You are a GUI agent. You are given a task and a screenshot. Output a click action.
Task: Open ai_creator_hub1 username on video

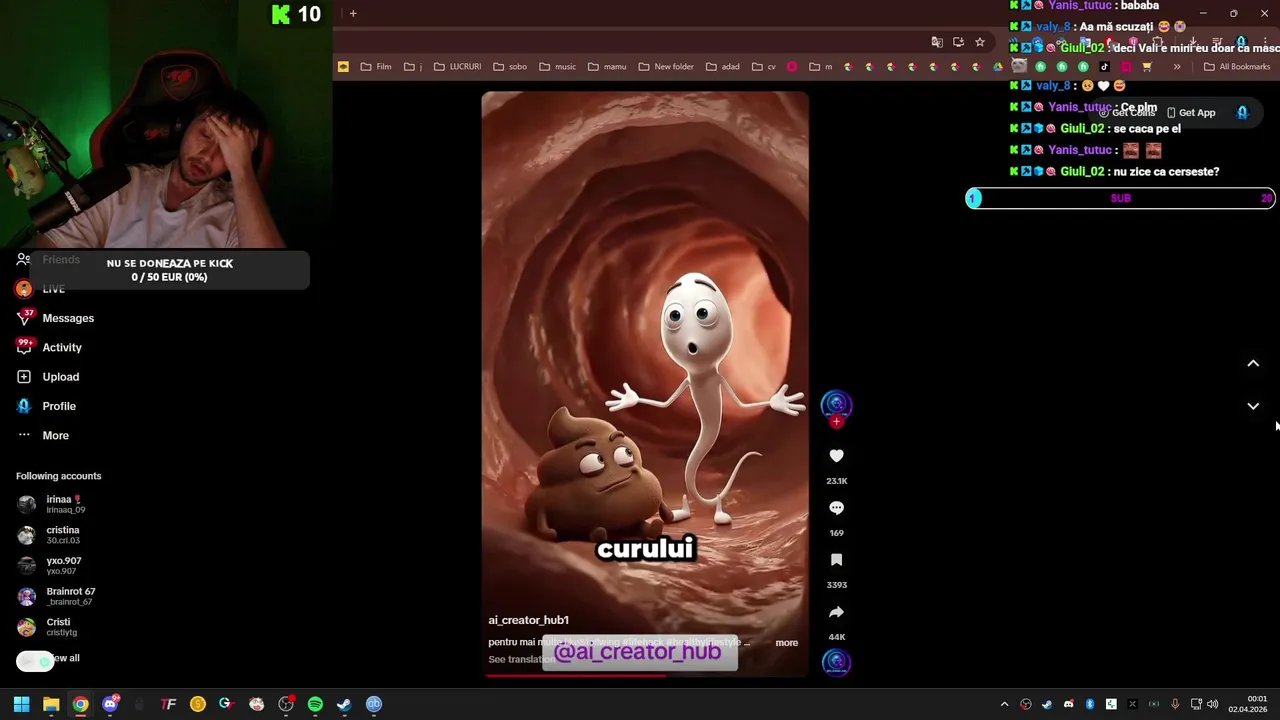pyautogui.click(x=528, y=620)
